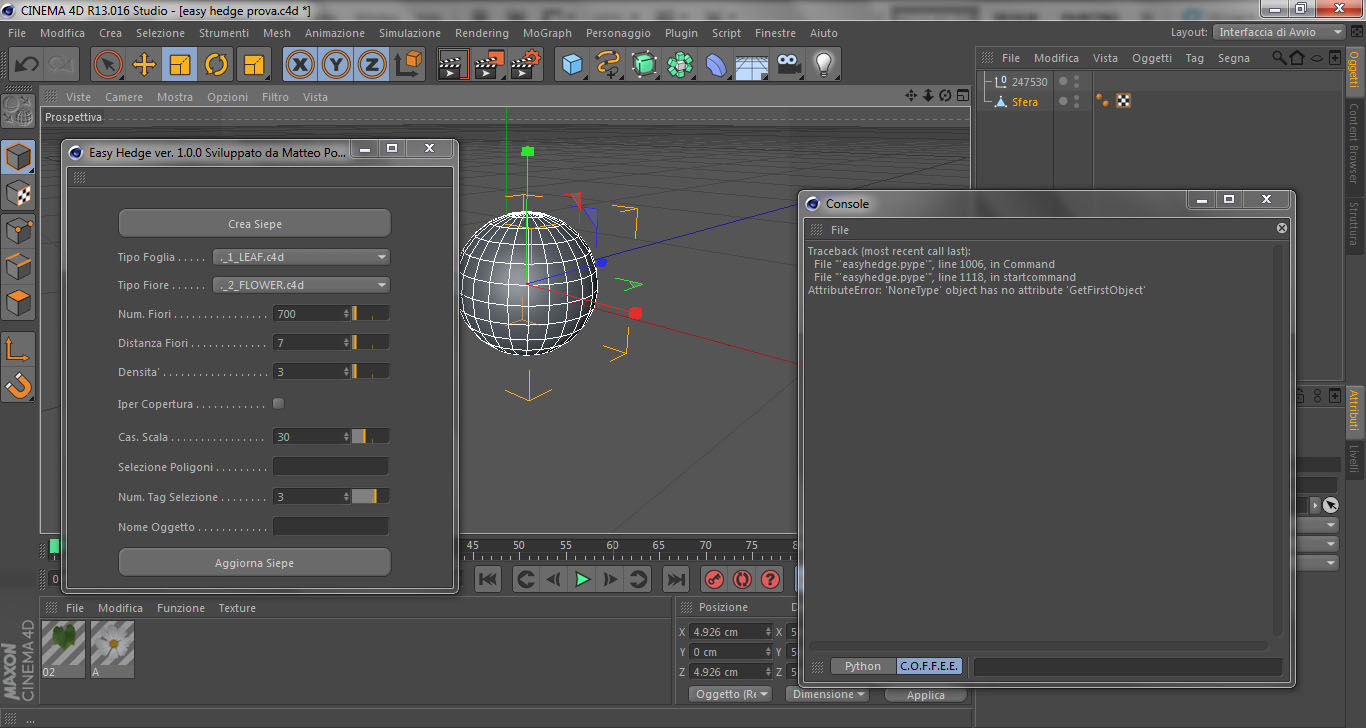This screenshot has height=728, width=1366.
Task: Toggle X axis lock button
Action: tap(300, 65)
